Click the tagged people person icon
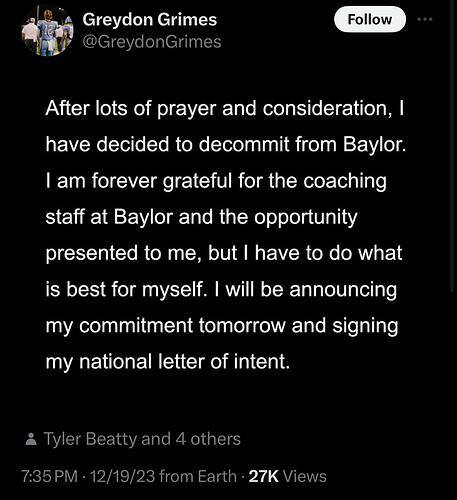The image size is (457, 500). pyautogui.click(x=31, y=439)
